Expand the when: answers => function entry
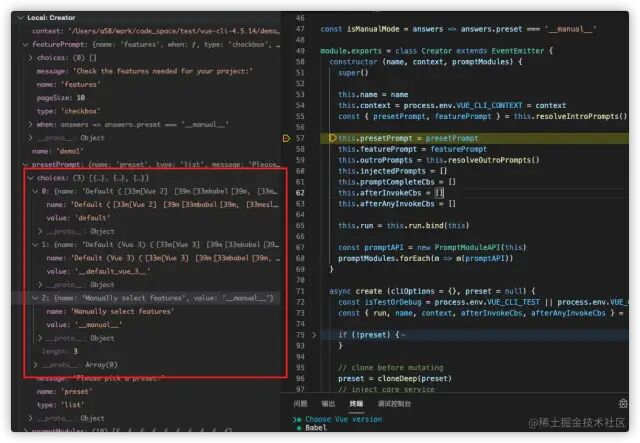This screenshot has height=443, width=640. coord(31,125)
